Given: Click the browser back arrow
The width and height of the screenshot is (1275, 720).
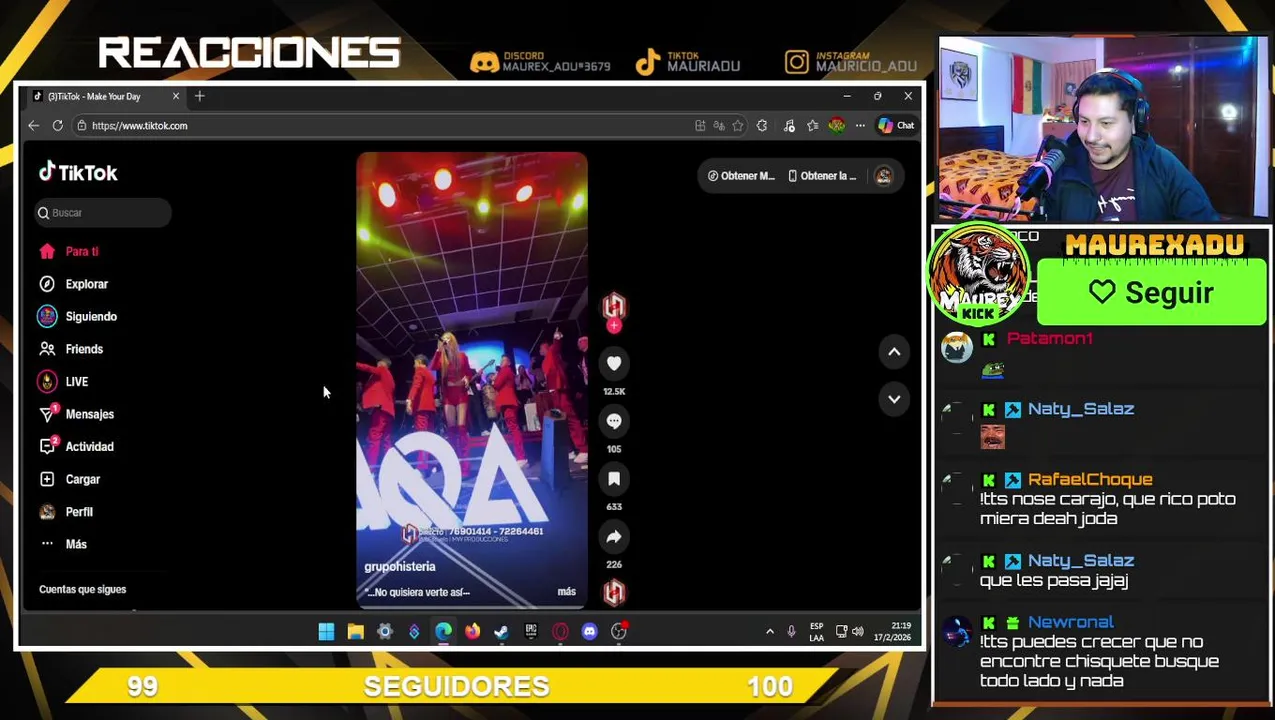Looking at the screenshot, I should tap(33, 126).
